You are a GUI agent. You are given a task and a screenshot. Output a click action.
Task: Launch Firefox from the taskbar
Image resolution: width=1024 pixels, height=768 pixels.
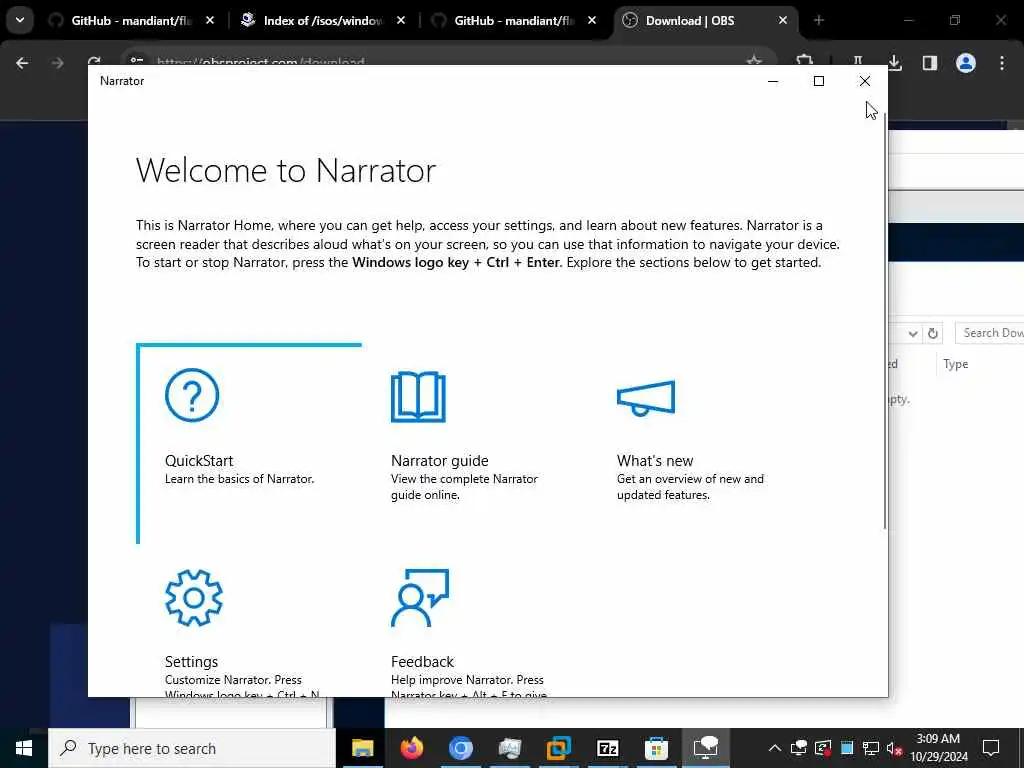pos(411,748)
